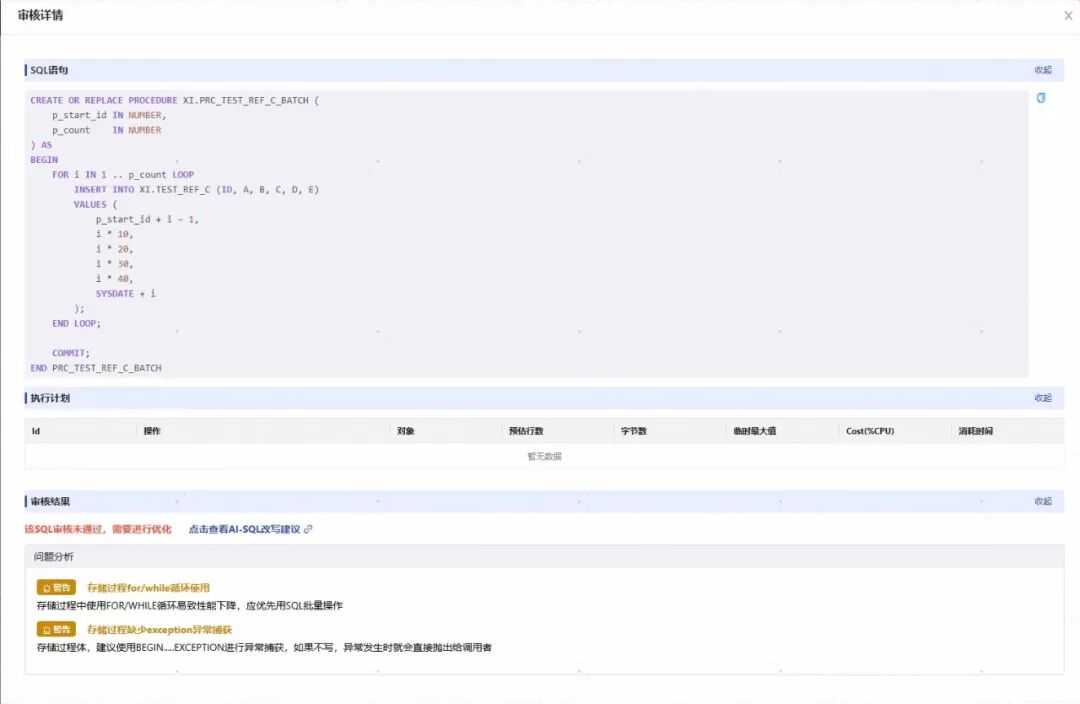Click the link icon beside AI-SQL改写建议
Viewport: 1080px width, 704px height.
coord(308,529)
